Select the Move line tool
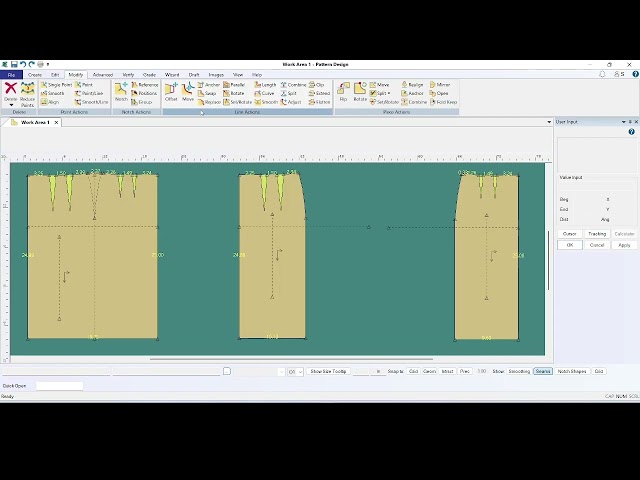This screenshot has height=480, width=640. tap(188, 92)
